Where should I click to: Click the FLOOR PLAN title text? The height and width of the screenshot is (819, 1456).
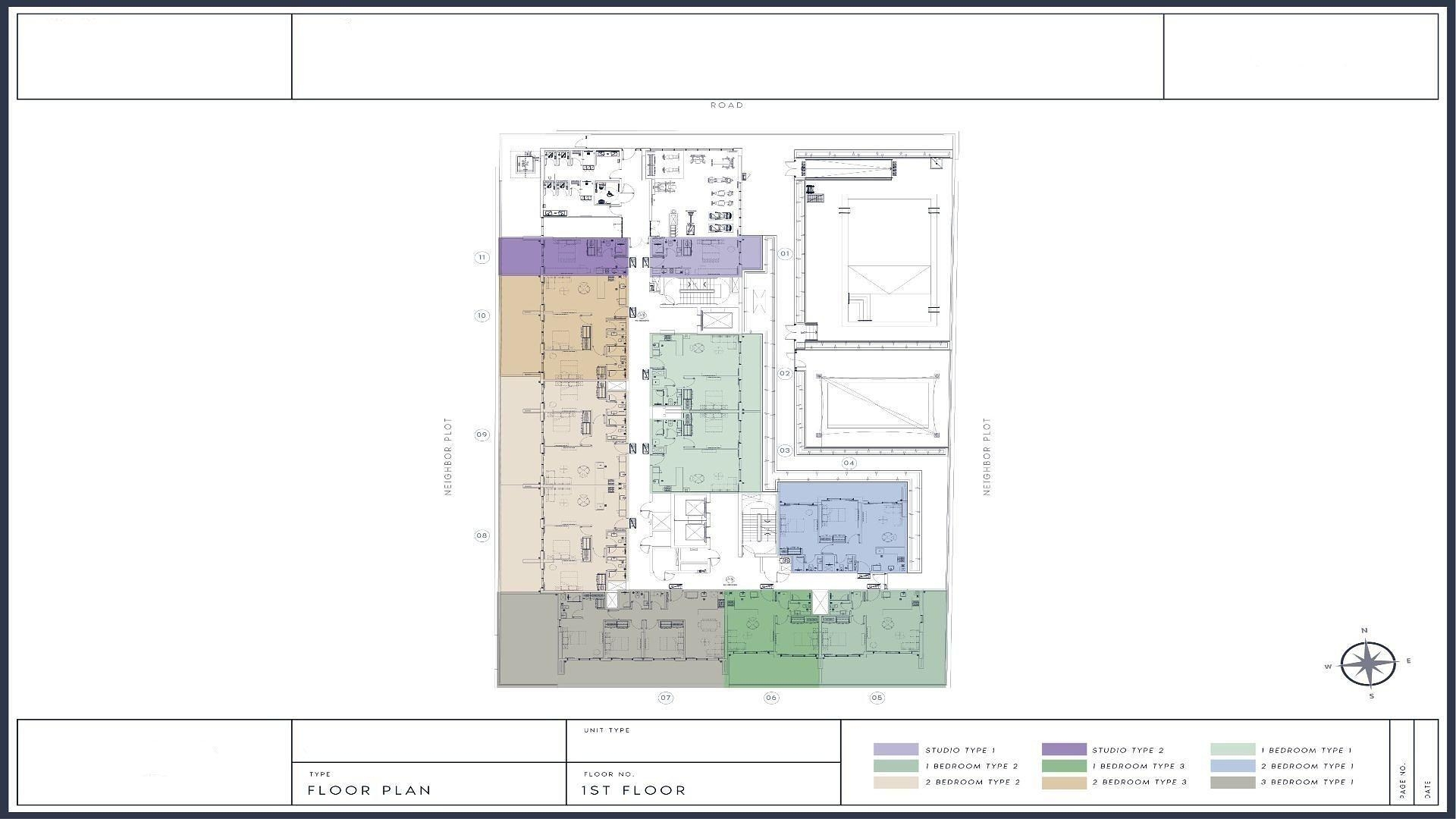369,790
